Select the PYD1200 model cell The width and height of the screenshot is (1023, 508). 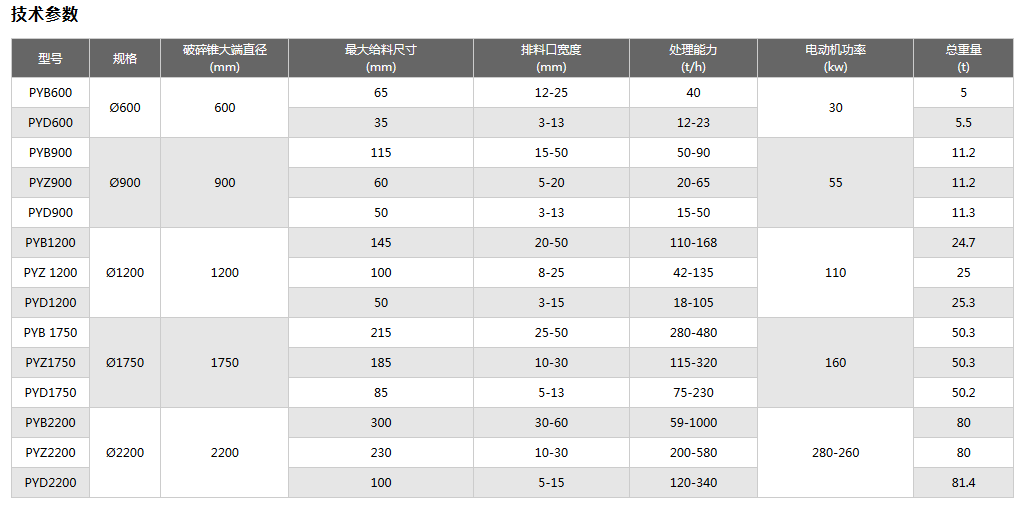click(50, 302)
